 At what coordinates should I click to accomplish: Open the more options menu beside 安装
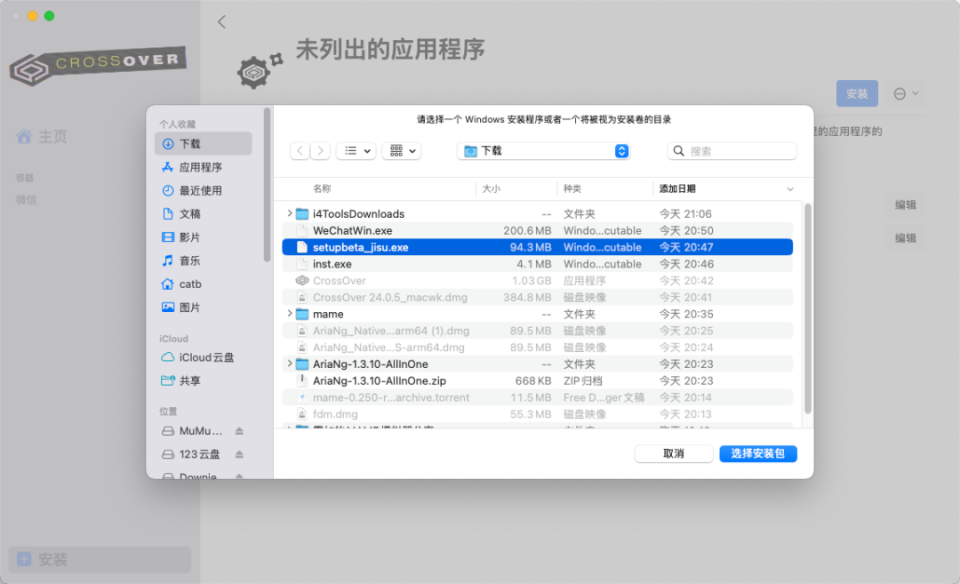[906, 94]
